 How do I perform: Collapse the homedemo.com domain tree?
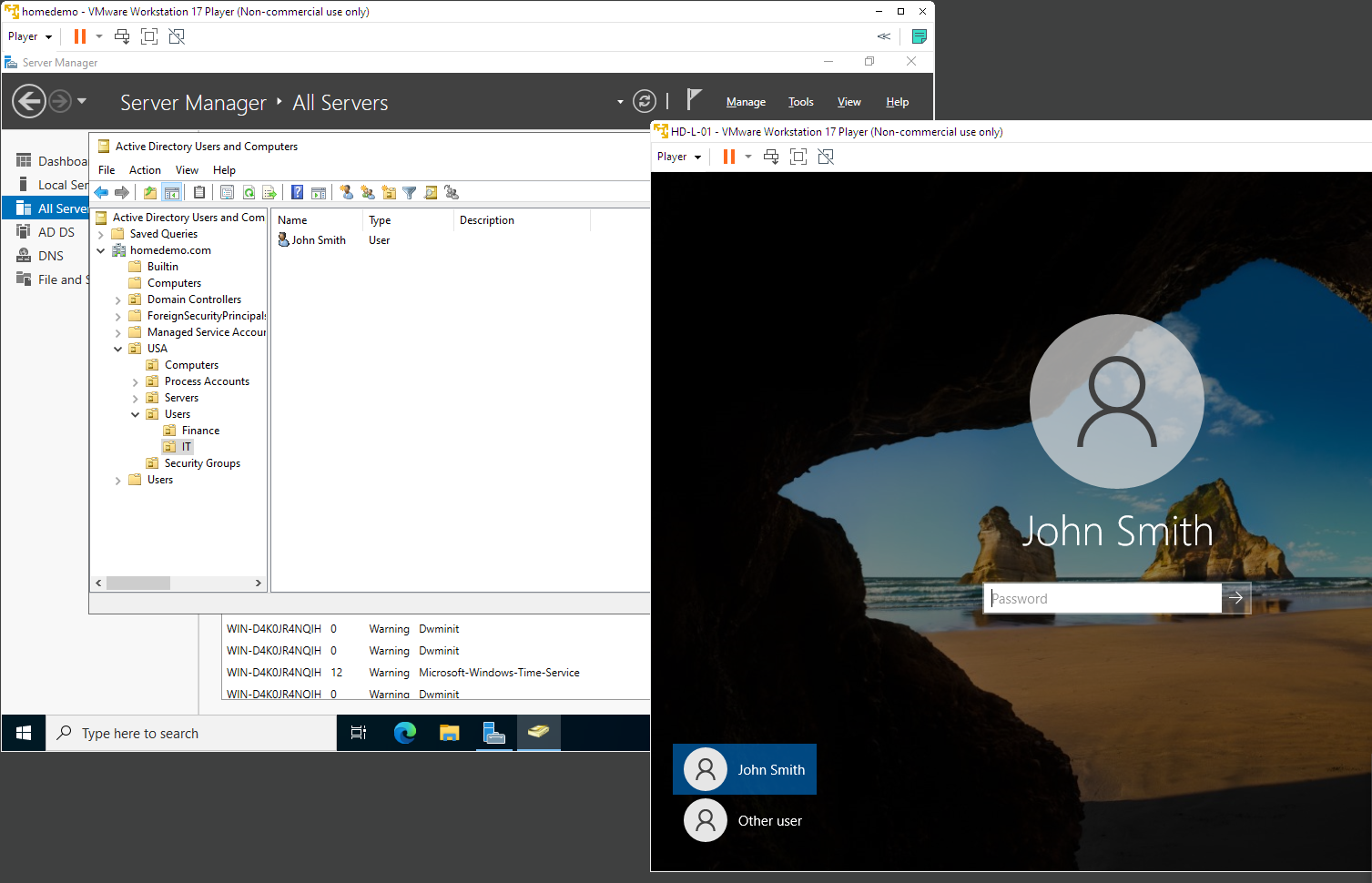point(100,249)
